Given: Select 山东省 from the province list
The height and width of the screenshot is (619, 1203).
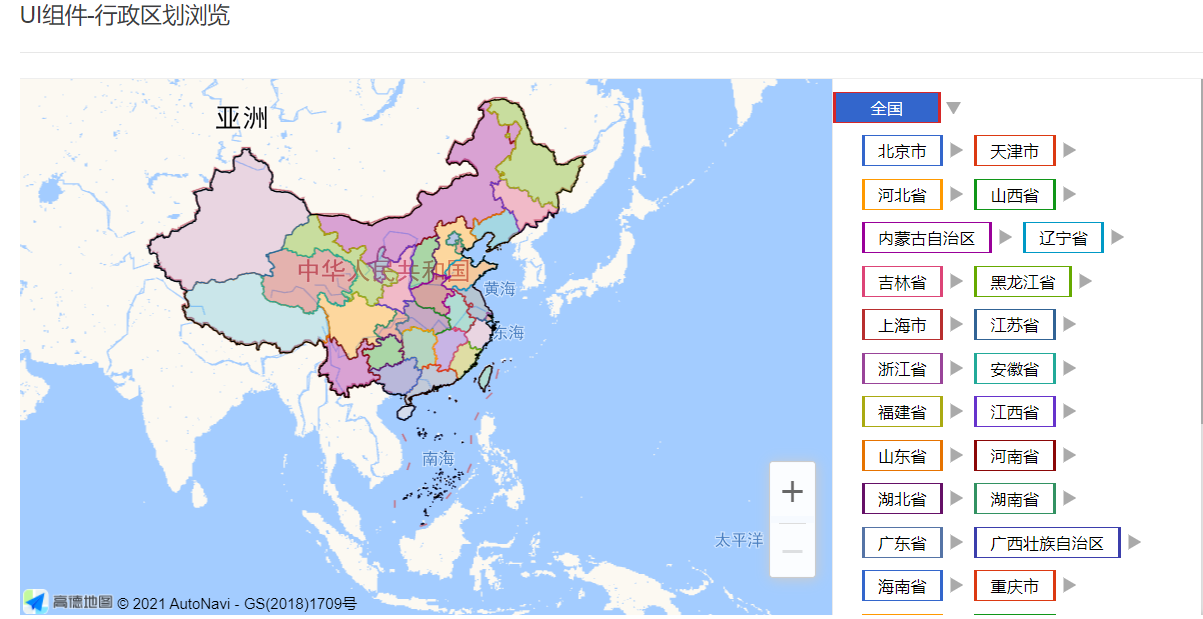Looking at the screenshot, I should click(x=902, y=455).
